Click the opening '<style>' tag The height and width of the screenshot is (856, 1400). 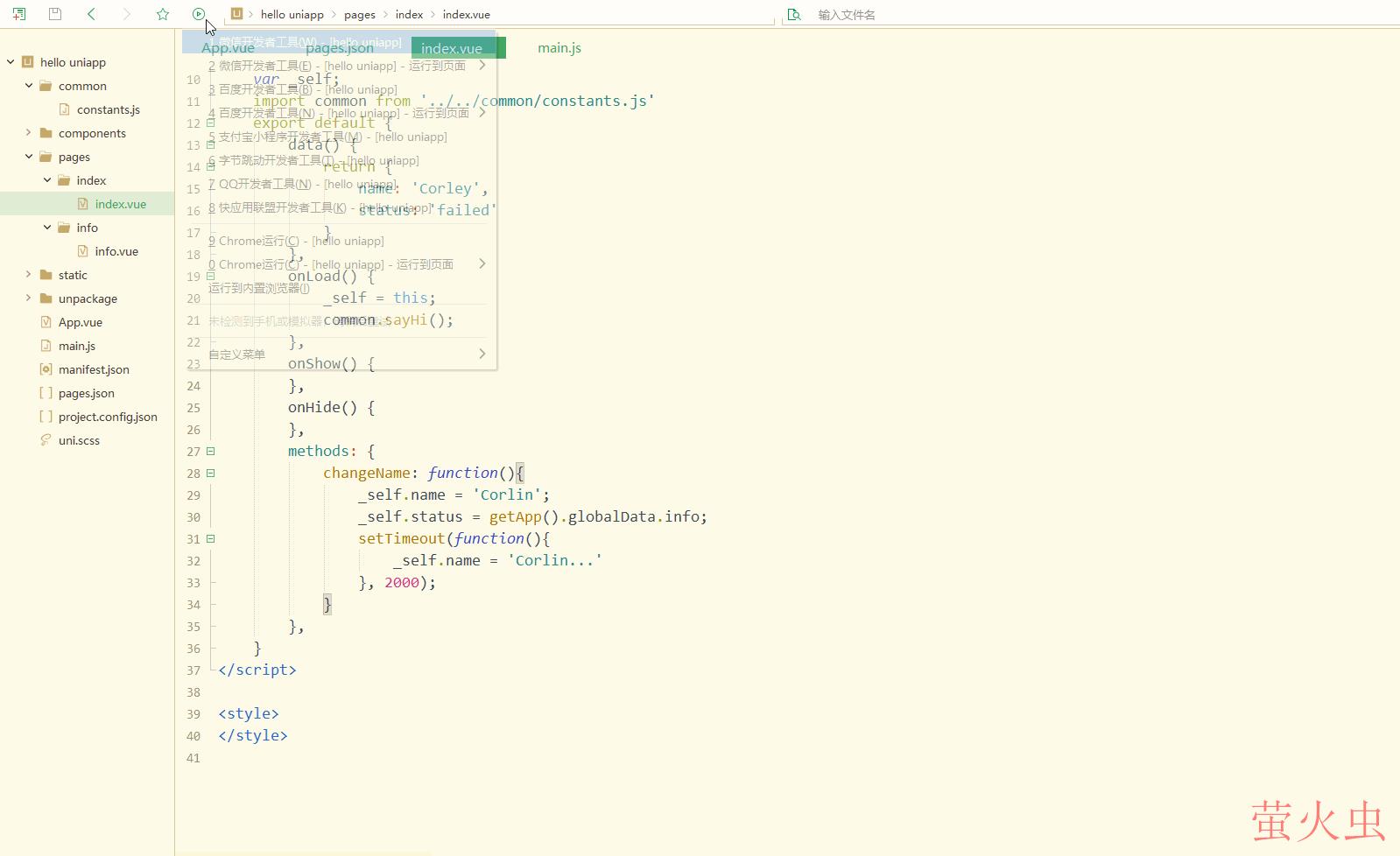pos(249,714)
